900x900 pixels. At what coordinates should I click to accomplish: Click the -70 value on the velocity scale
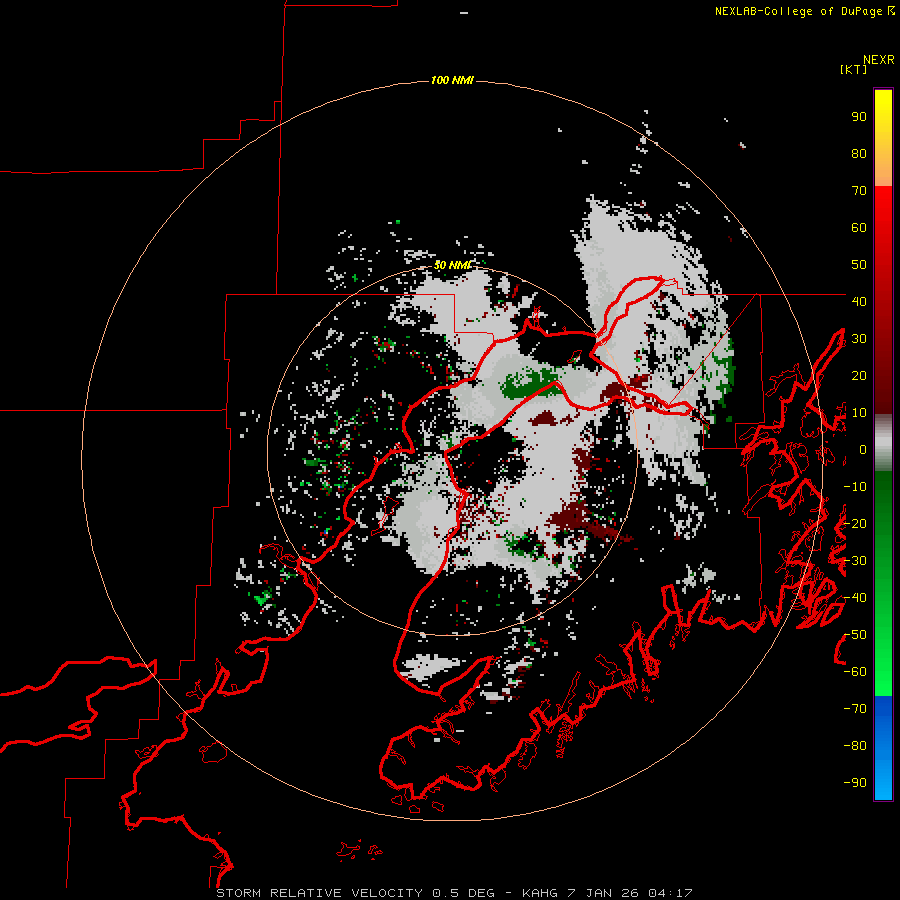click(855, 709)
